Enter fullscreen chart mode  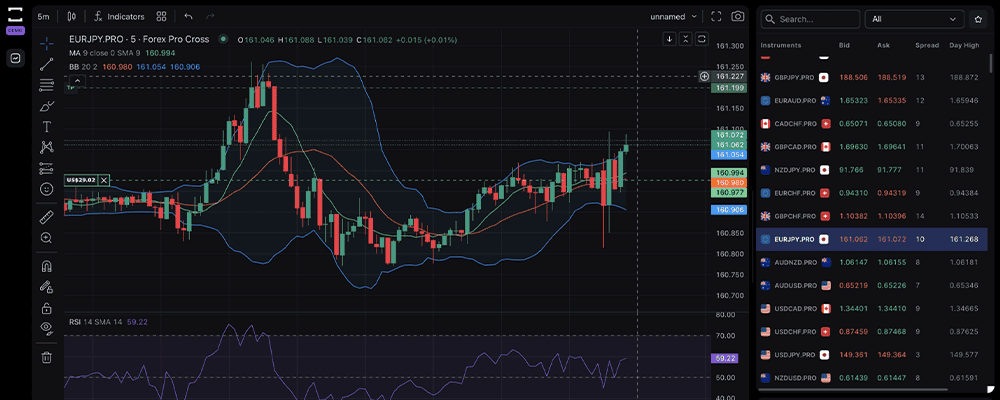pos(715,16)
